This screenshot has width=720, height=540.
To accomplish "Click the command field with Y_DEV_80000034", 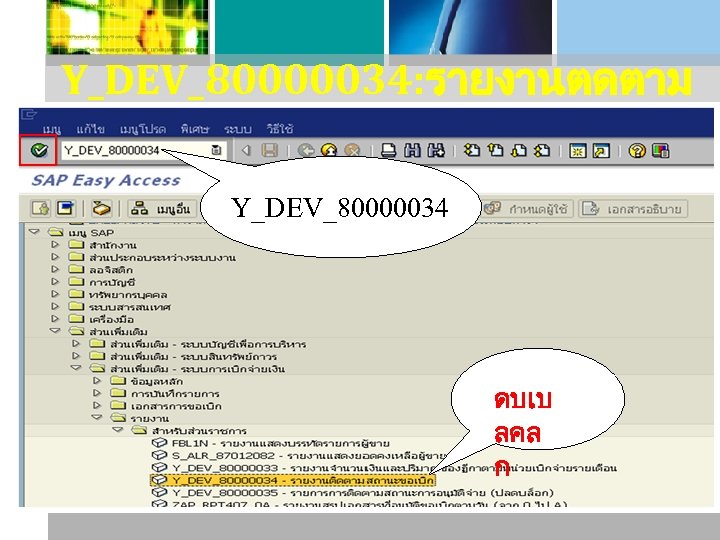I will coord(144,150).
